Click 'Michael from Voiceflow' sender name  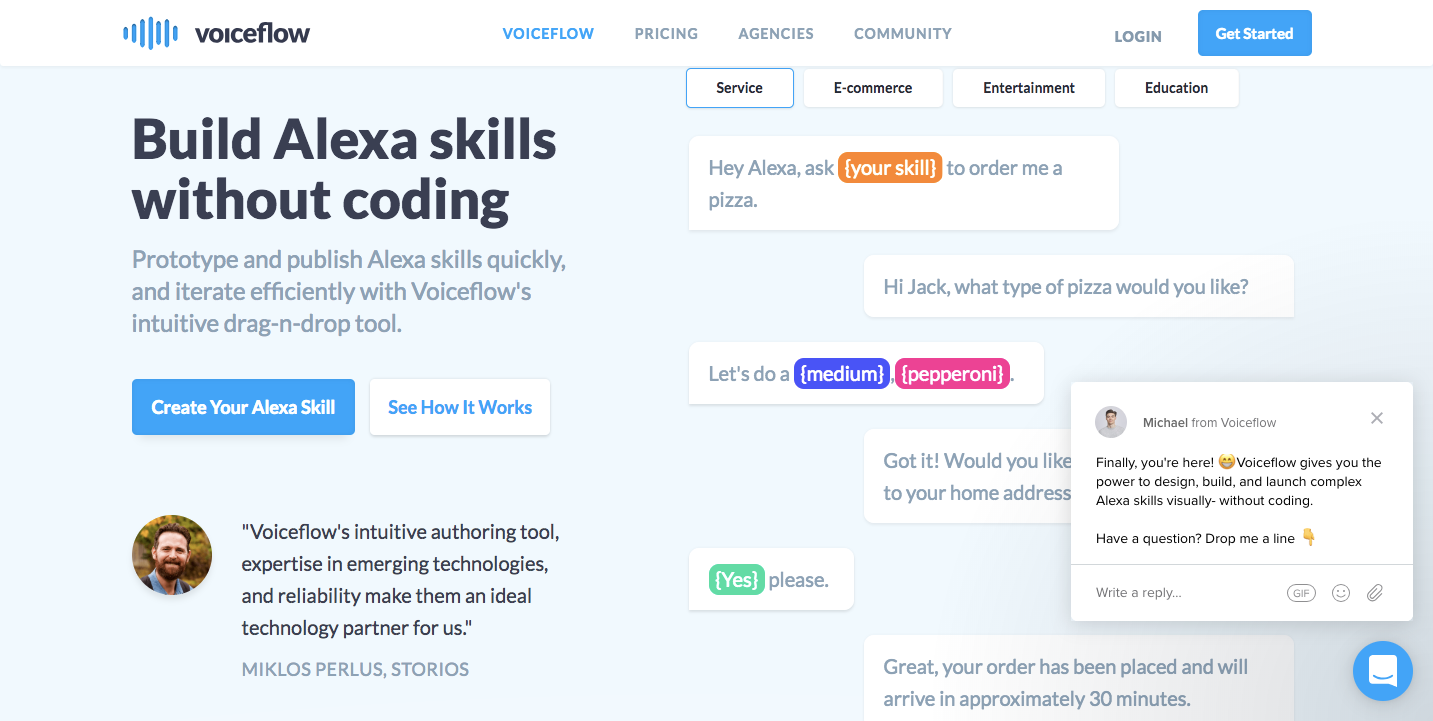(x=1209, y=422)
